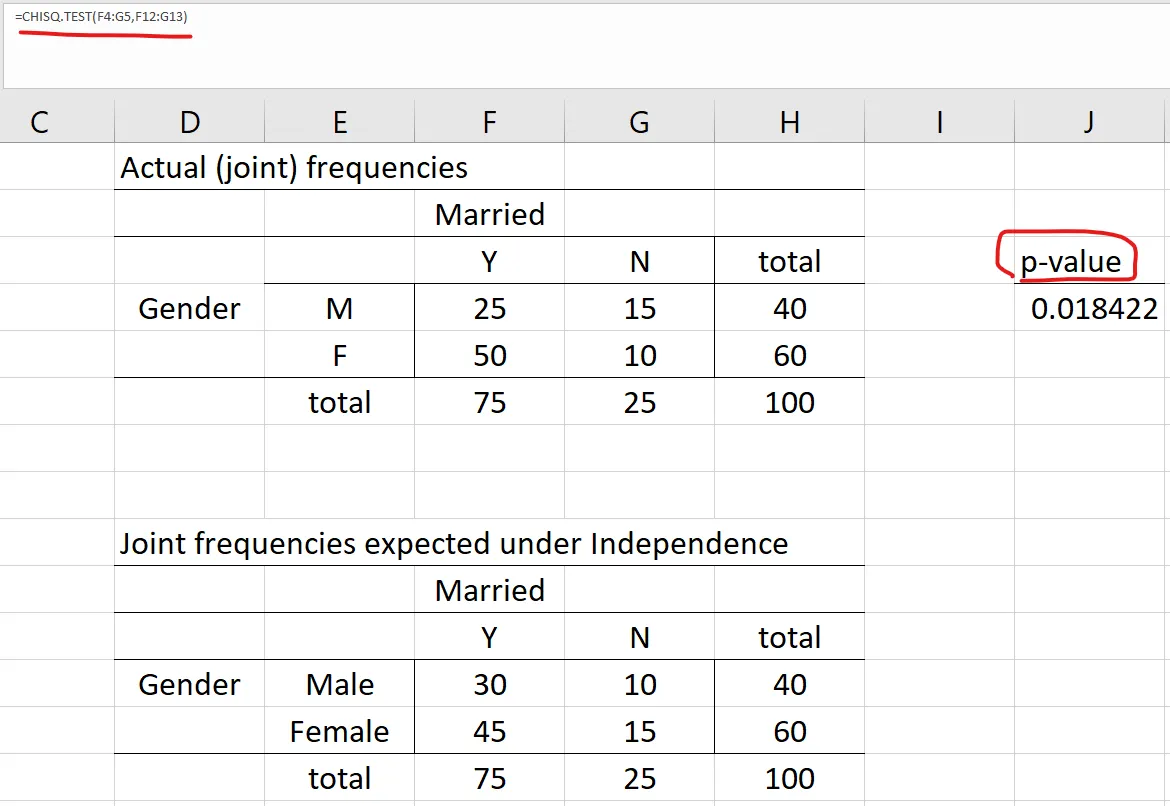Click the expected frequency cell showing 15 under N
The height and width of the screenshot is (806, 1170).
[x=639, y=731]
